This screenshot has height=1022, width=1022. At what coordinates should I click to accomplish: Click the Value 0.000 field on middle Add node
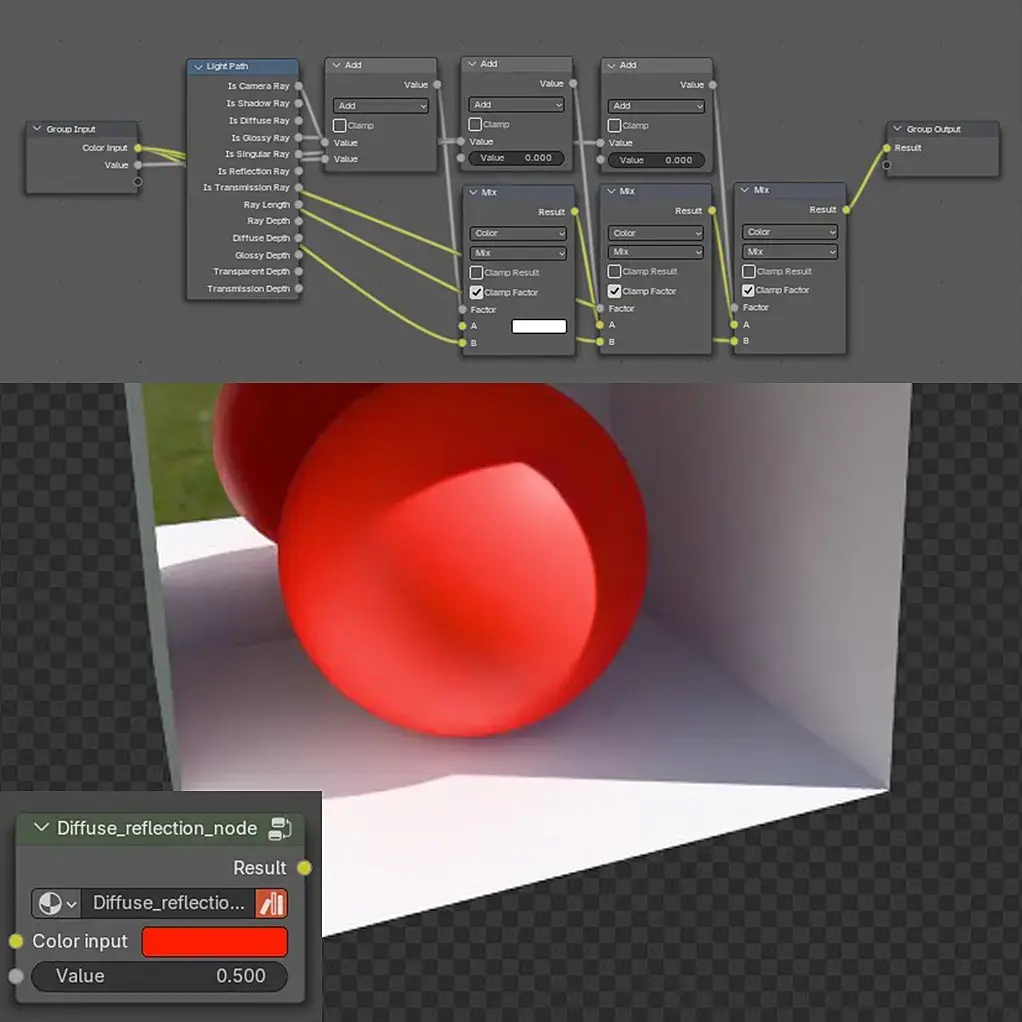[516, 158]
